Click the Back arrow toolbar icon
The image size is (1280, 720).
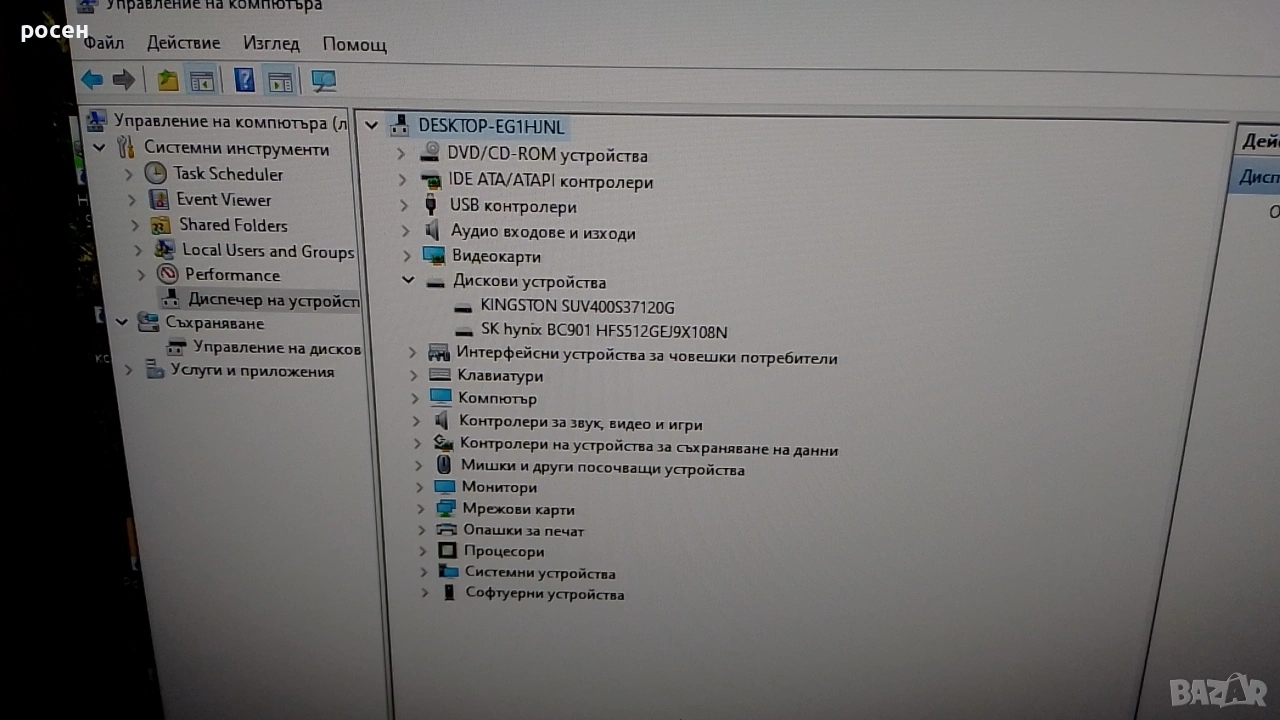pos(92,80)
